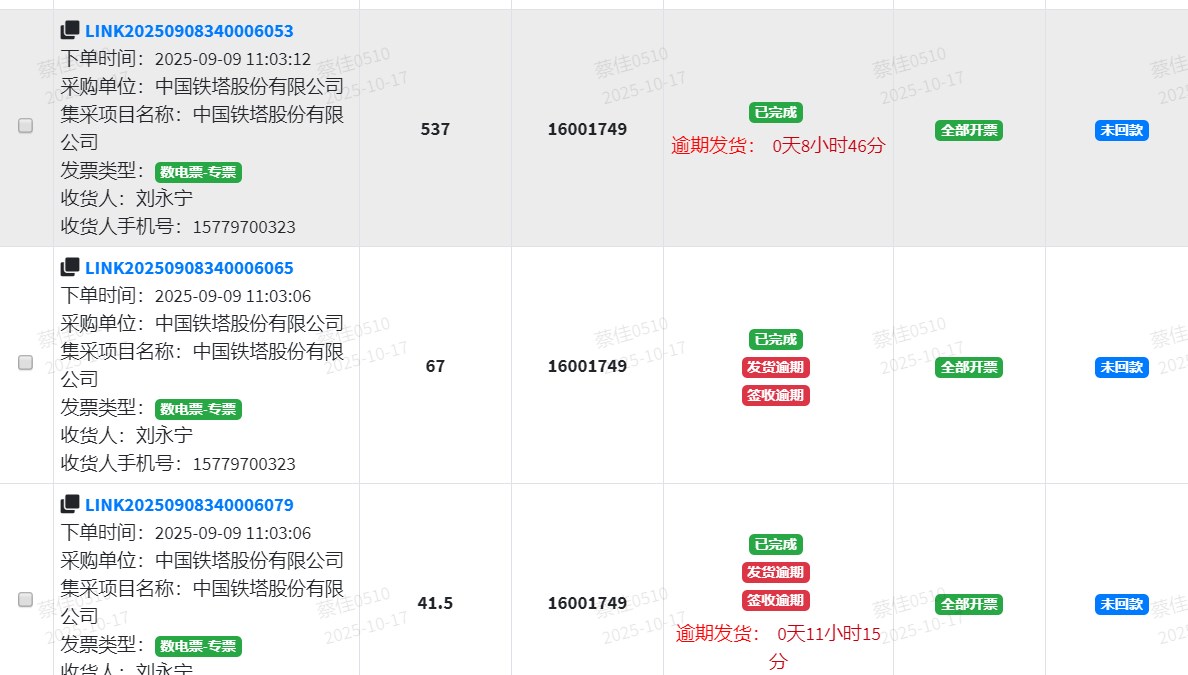This screenshot has height=675, width=1188.
Task: Click copy icon beside order LINK20250908340006079
Action: click(x=70, y=505)
